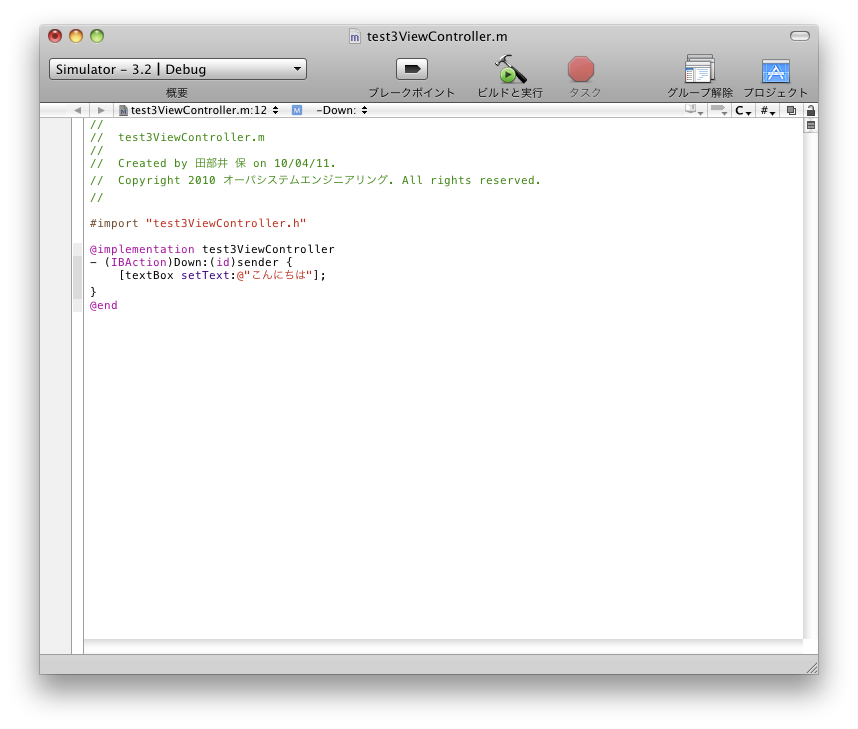Open the bookmarks popup in navigation bar
The image size is (858, 729).
tap(693, 110)
